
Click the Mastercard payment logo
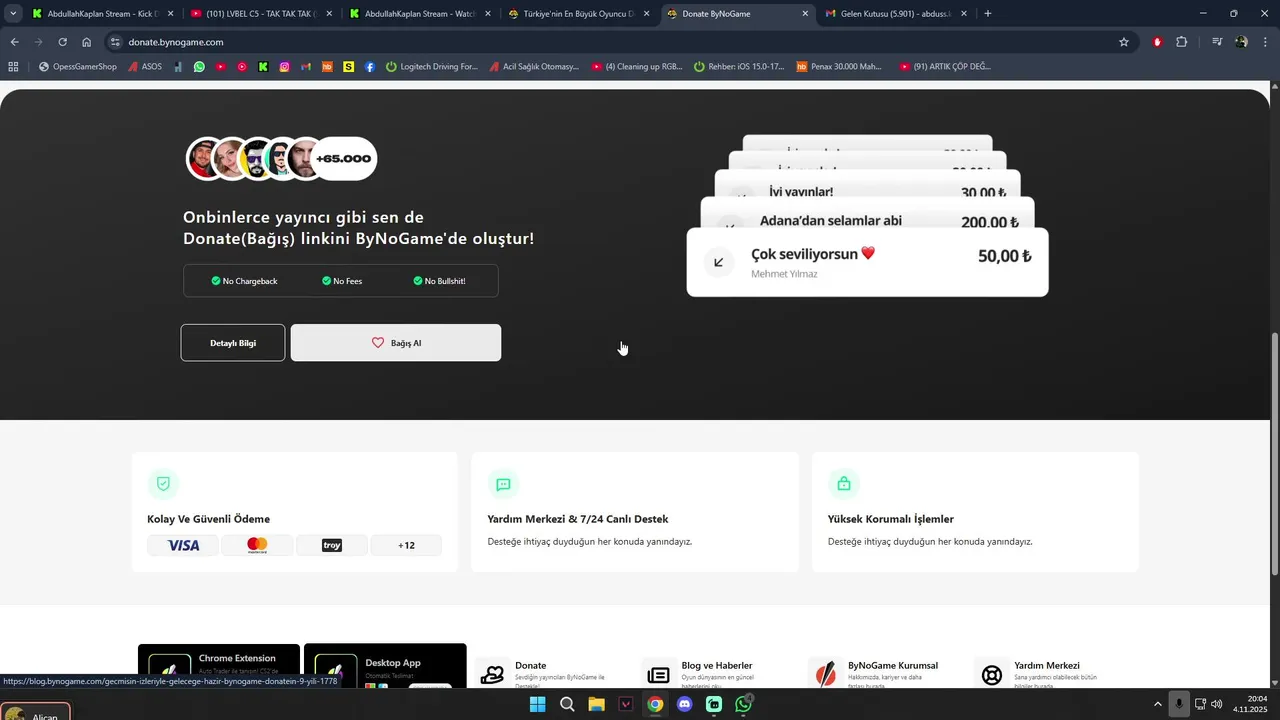257,545
